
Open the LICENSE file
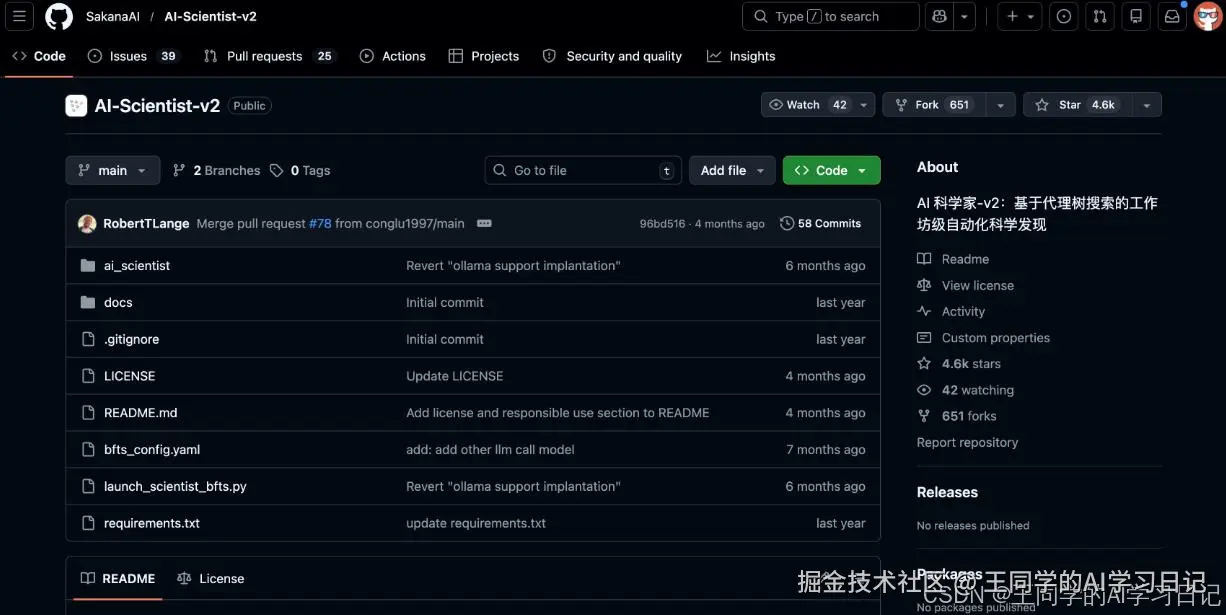click(130, 376)
